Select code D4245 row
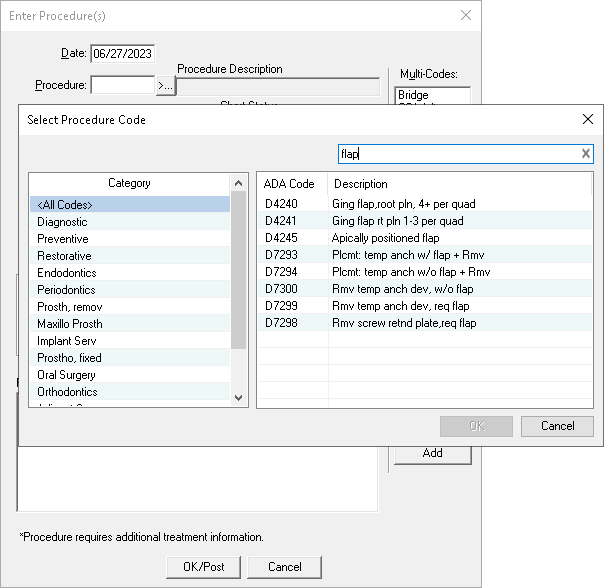 425,237
